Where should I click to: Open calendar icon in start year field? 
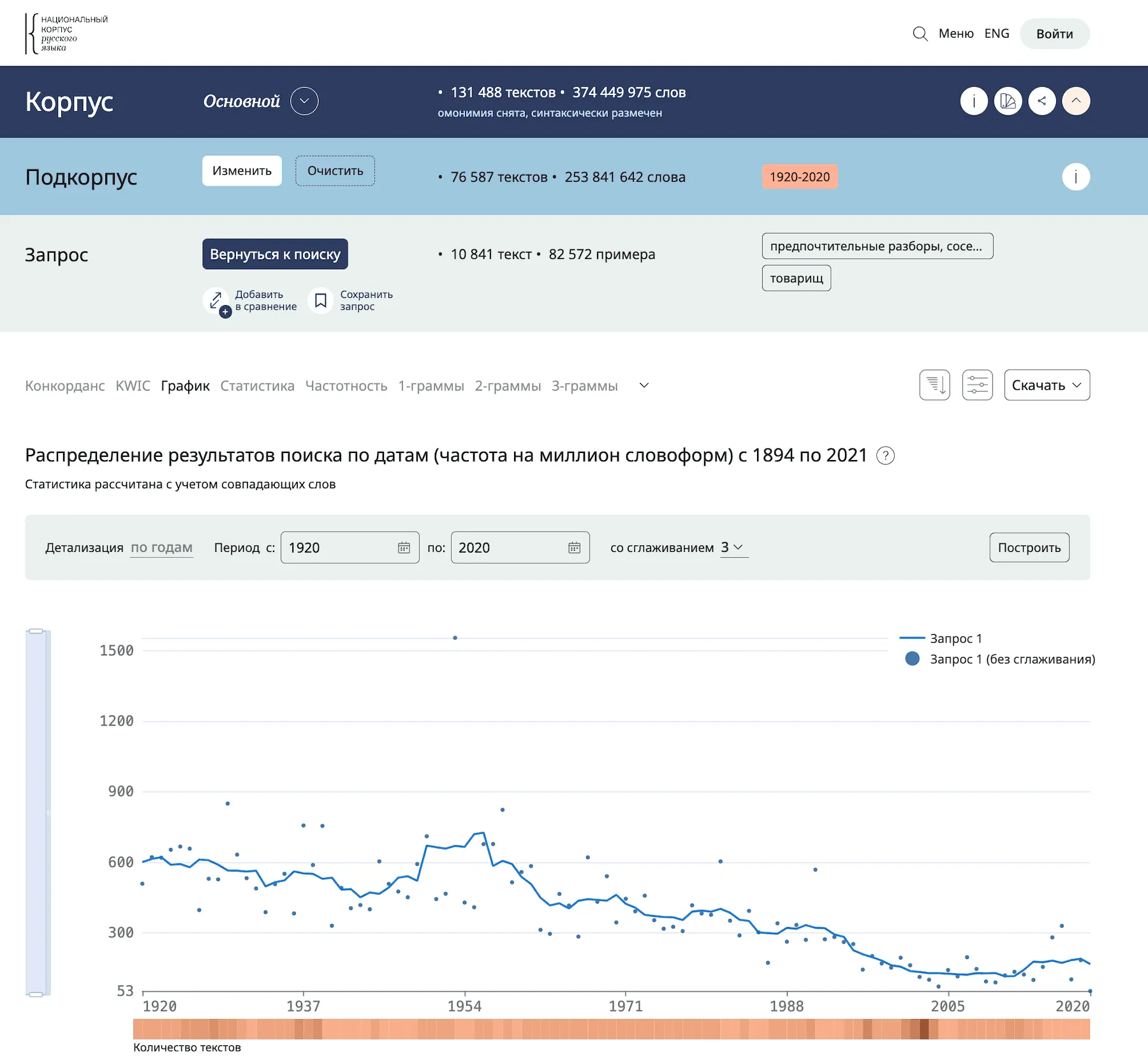pyautogui.click(x=404, y=547)
